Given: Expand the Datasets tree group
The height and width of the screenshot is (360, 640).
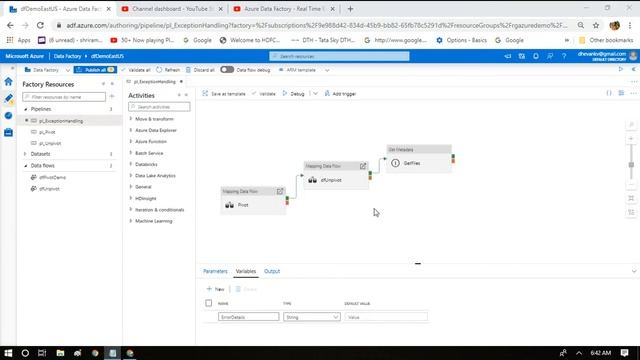Looking at the screenshot, I should coord(26,154).
